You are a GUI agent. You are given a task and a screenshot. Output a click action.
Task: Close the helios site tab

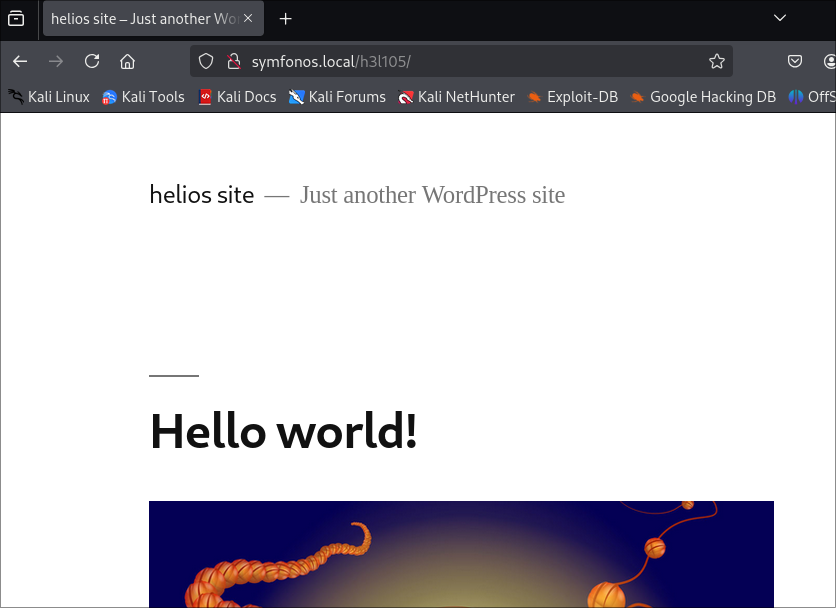248,18
